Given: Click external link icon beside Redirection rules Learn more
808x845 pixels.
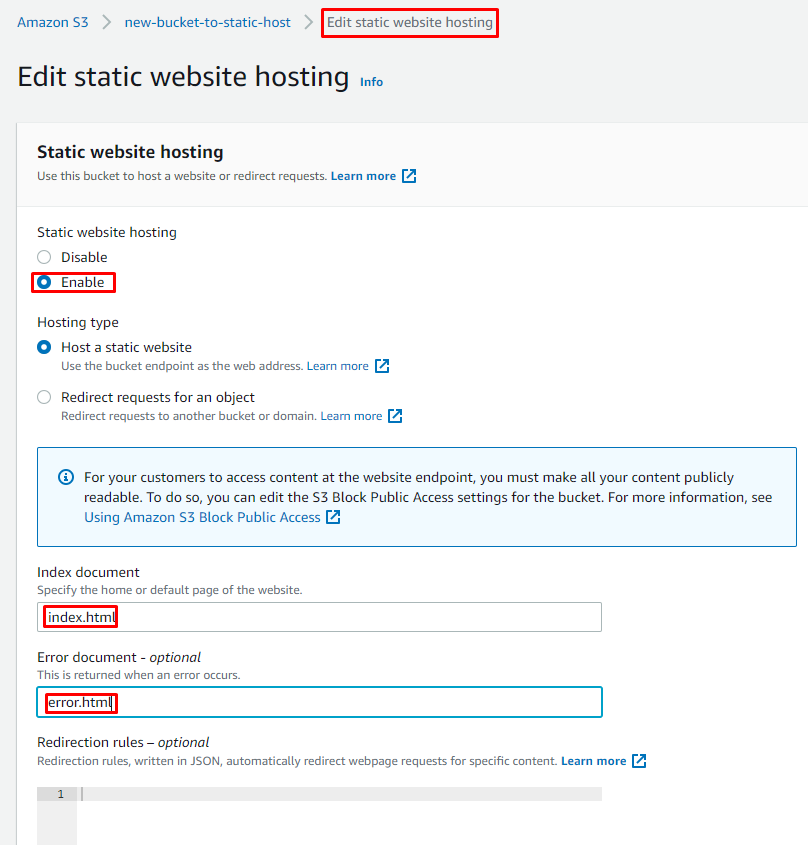Looking at the screenshot, I should click(x=639, y=761).
